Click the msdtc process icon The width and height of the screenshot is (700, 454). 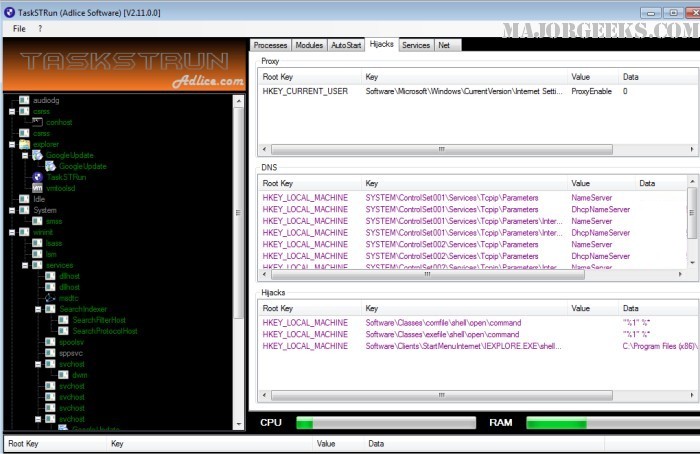point(50,298)
